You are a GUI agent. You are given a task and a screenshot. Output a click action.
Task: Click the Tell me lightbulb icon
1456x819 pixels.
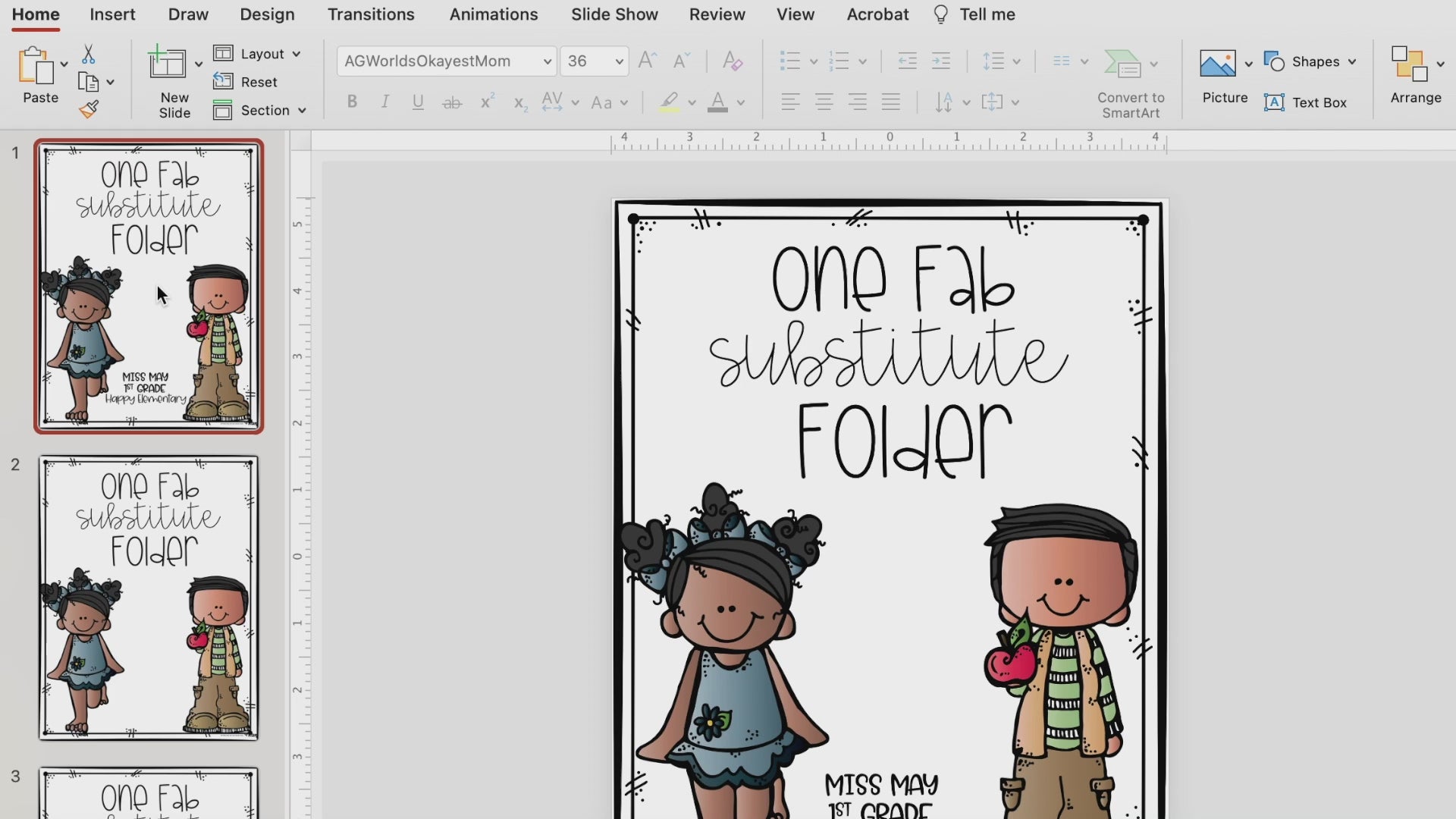point(940,14)
